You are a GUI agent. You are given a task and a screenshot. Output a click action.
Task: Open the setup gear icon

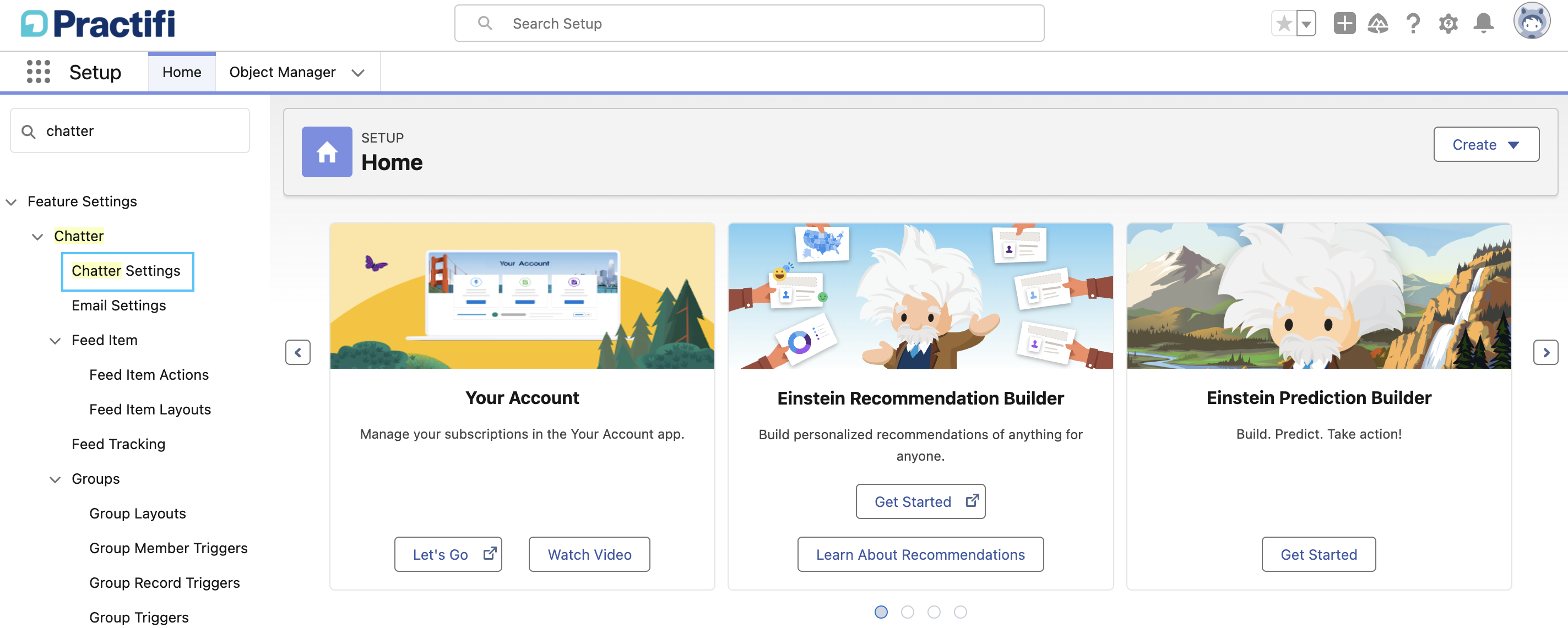point(1448,24)
